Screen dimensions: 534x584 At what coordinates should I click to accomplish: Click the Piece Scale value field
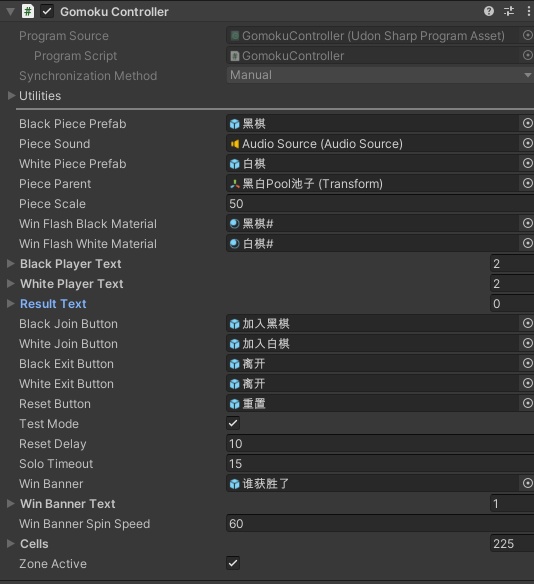[x=380, y=204]
